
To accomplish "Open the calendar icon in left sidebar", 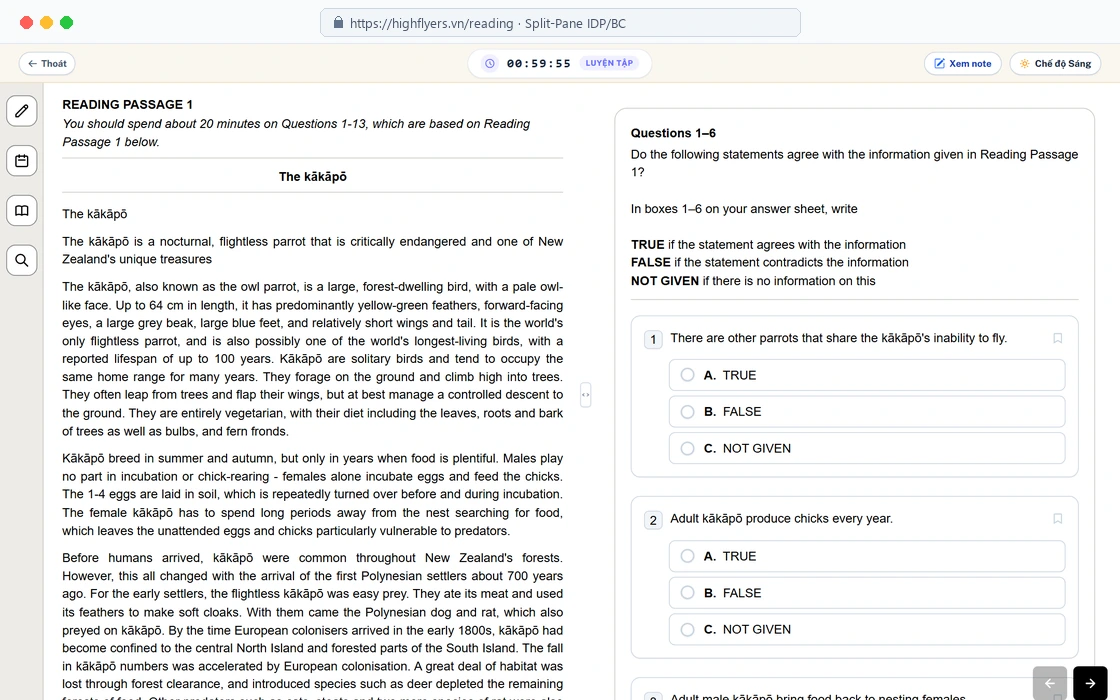I will click(21, 161).
